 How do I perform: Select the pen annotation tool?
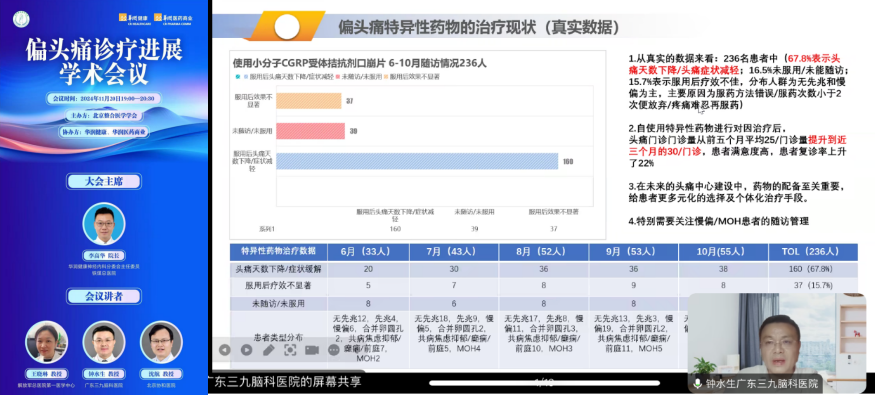pos(268,350)
